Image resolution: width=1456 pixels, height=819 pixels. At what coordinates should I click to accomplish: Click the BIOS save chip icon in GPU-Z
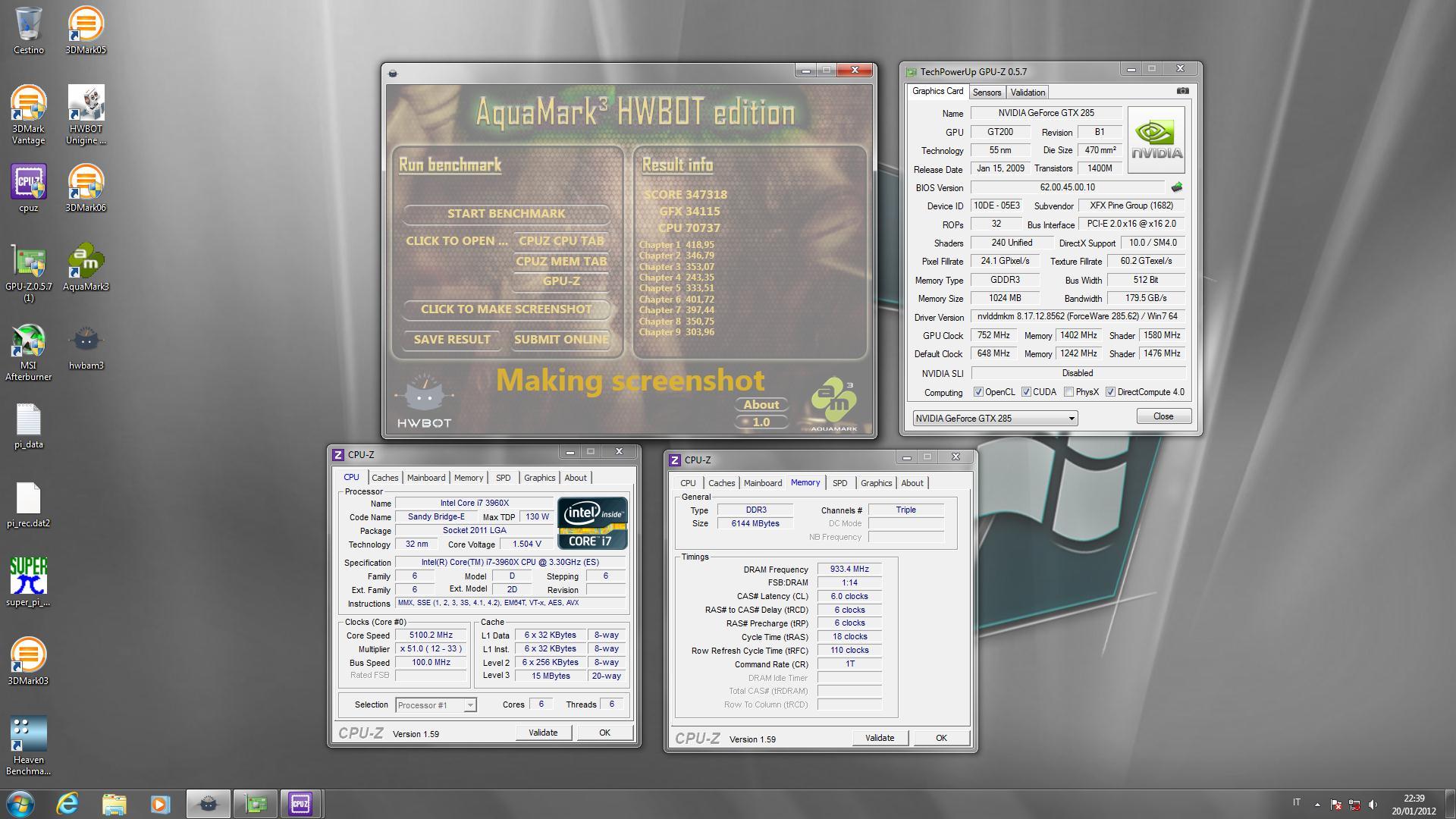(1176, 187)
